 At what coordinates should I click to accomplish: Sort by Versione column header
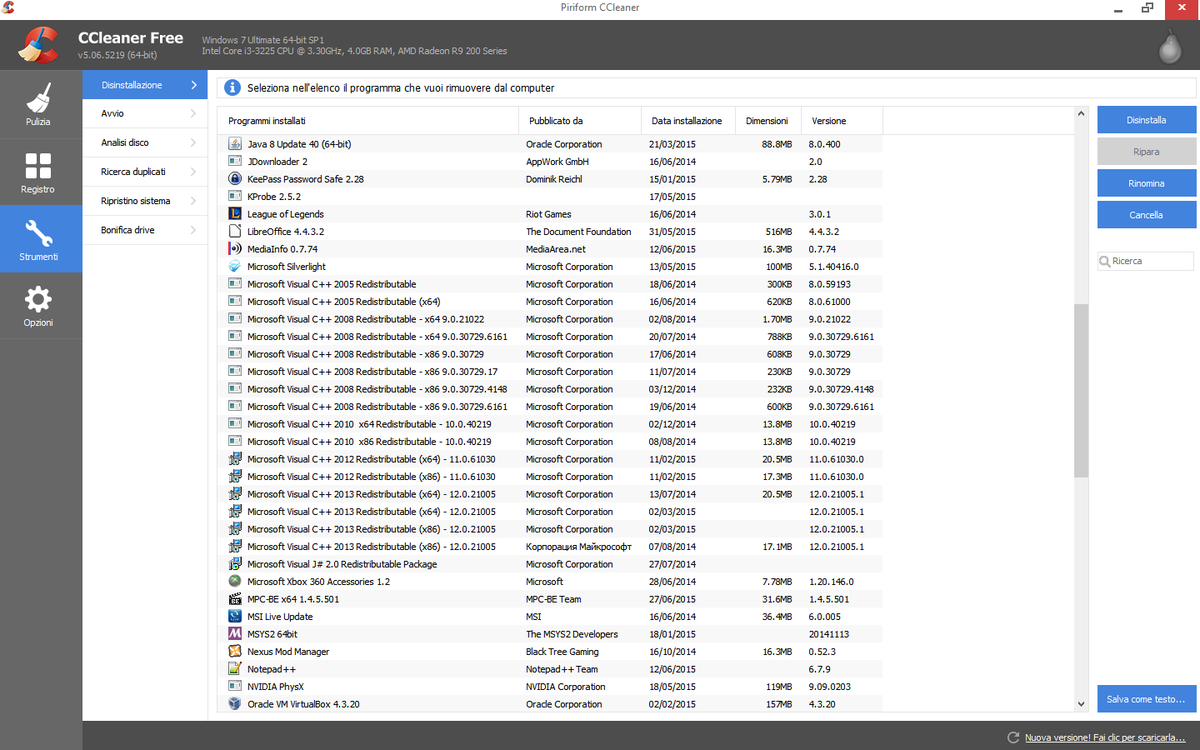(x=842, y=121)
